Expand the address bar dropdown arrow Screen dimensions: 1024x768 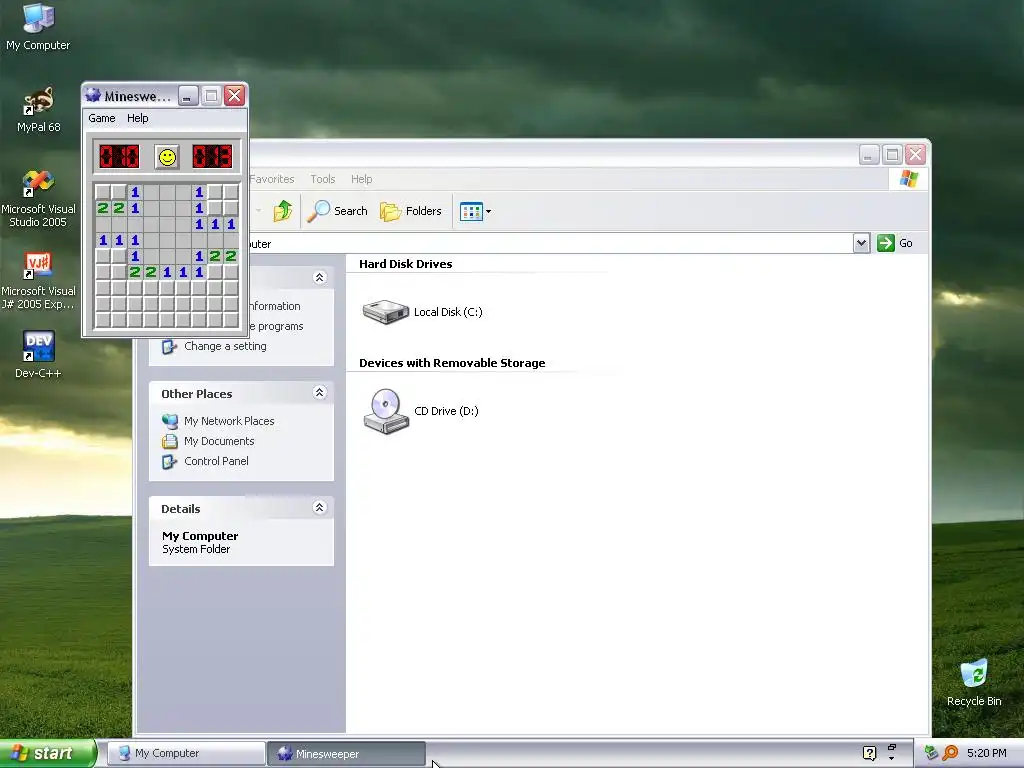tap(861, 243)
